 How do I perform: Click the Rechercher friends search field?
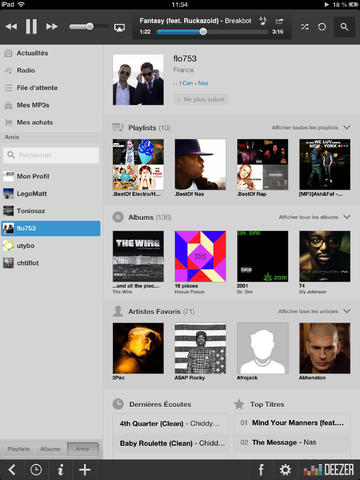[51, 155]
